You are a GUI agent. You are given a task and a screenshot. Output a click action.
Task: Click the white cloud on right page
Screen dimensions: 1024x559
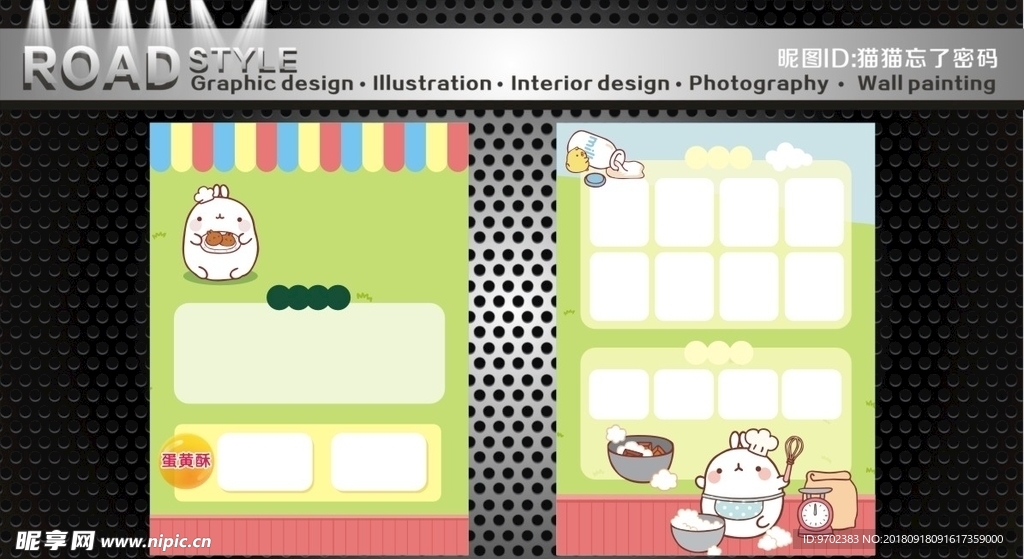(788, 157)
